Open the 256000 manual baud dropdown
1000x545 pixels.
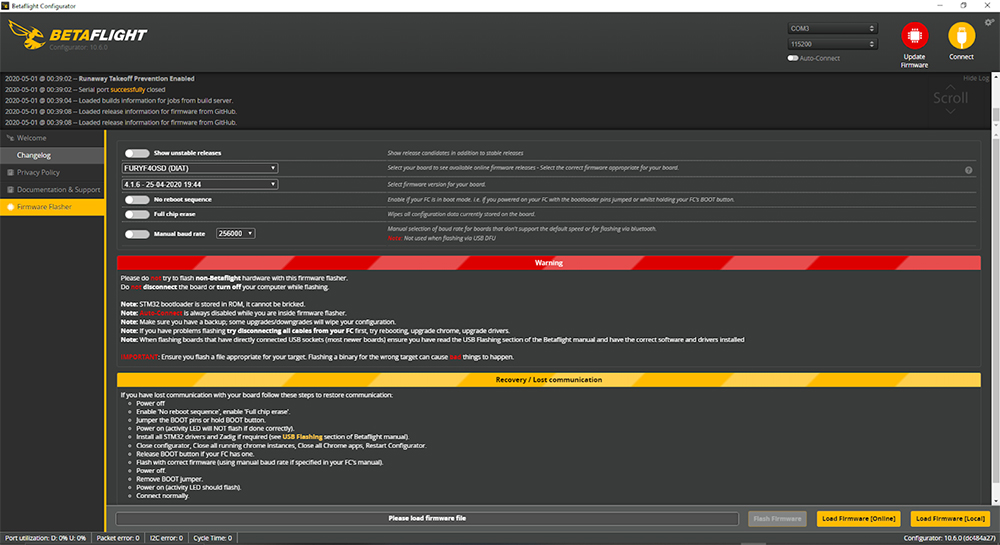tap(235, 233)
